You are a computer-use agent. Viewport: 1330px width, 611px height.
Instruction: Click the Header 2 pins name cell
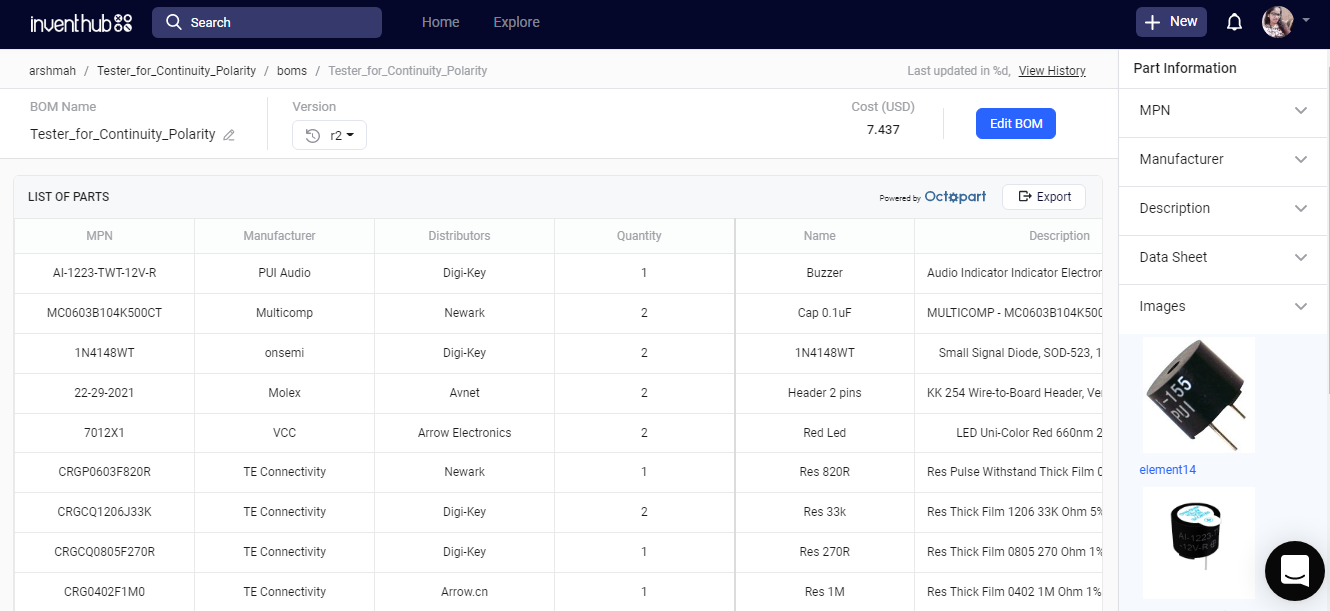click(824, 393)
